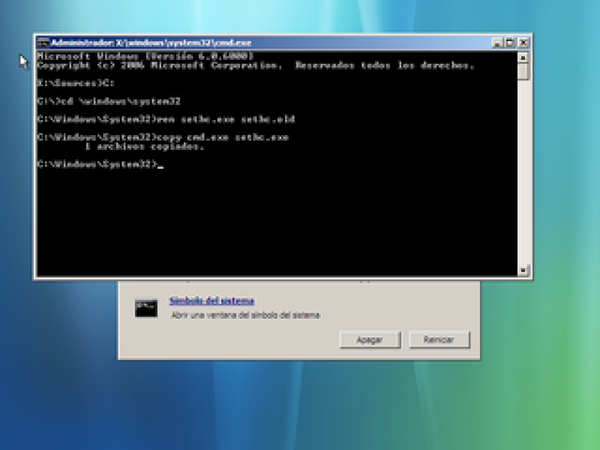Close the Administrador cmd.exe window

[x=523, y=43]
